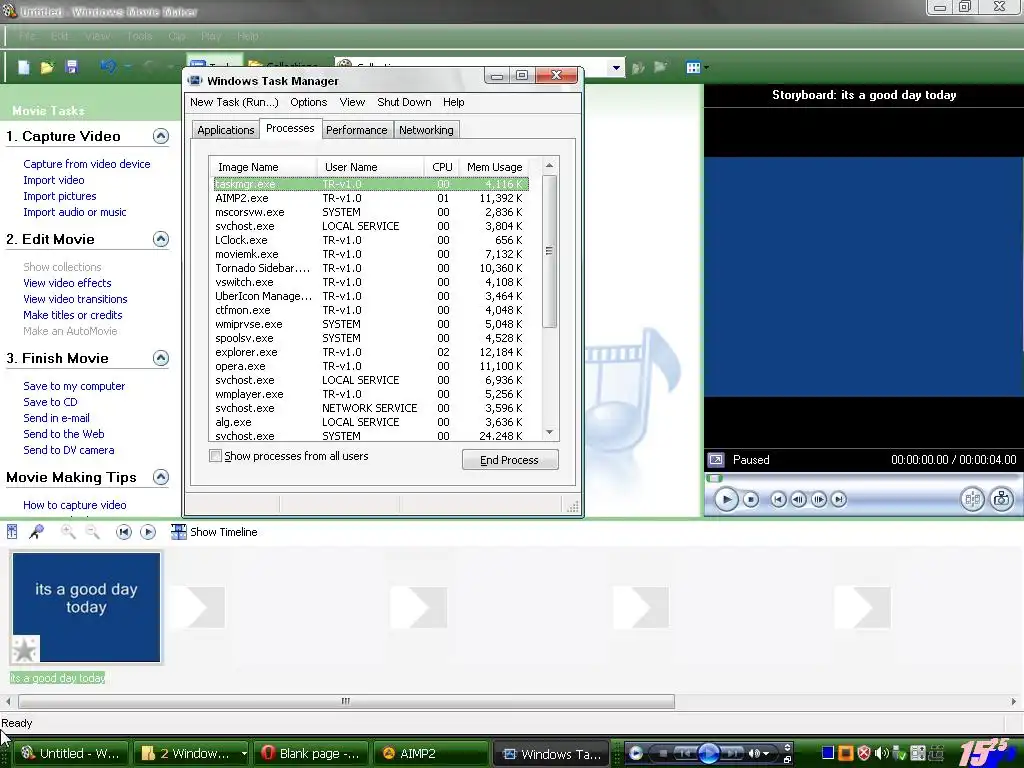Click the preview monitor seek bar
Image resolution: width=1024 pixels, height=768 pixels.
pos(862,478)
